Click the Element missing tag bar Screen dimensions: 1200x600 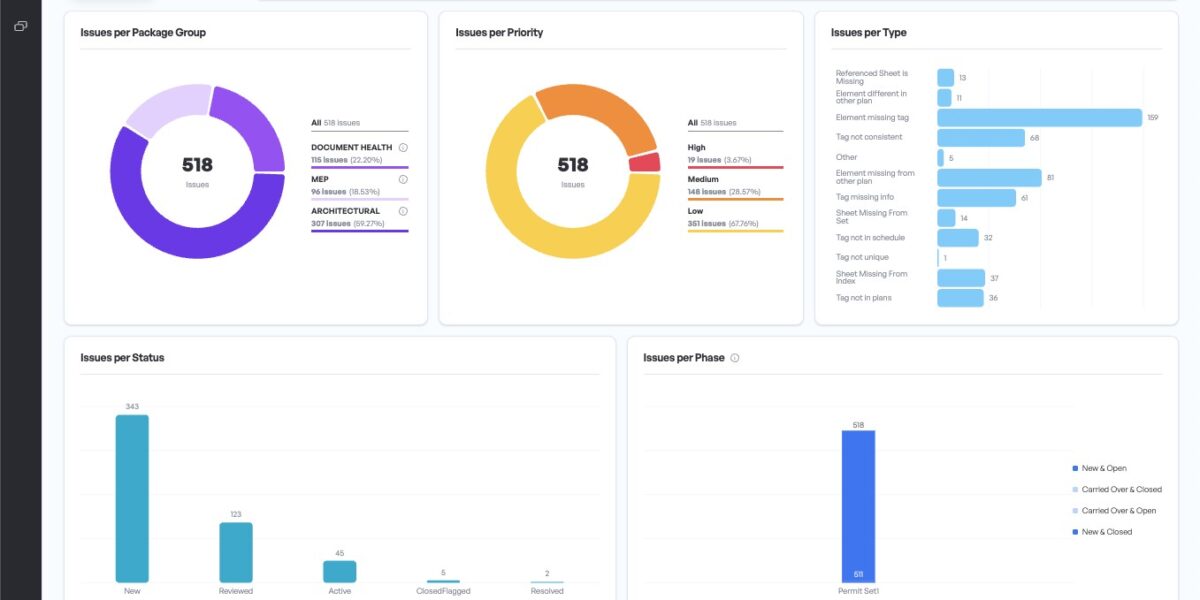1040,117
